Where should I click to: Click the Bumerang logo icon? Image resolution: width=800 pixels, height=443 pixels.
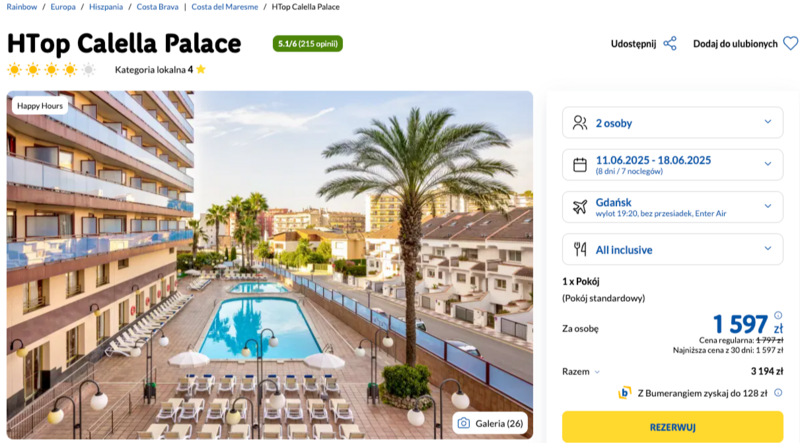coord(624,393)
